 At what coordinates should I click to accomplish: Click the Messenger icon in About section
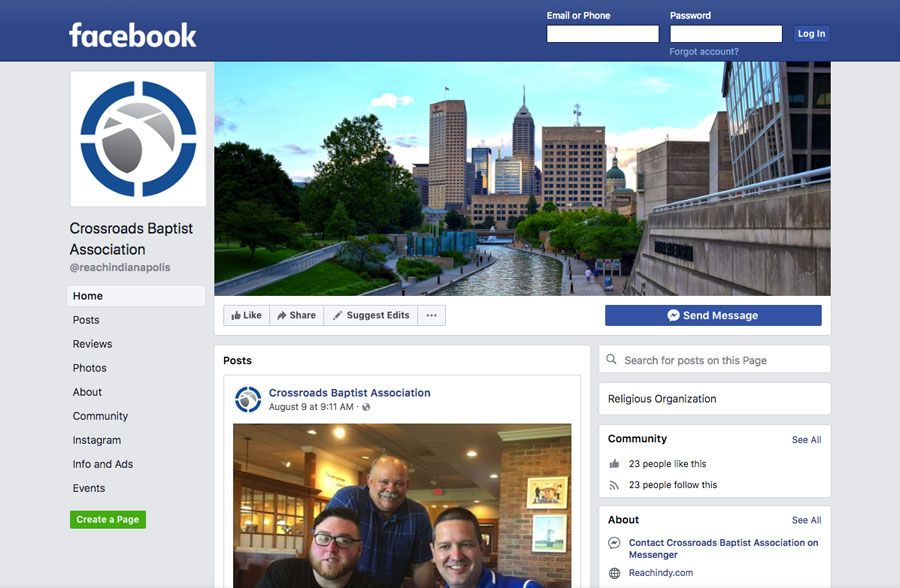(614, 543)
